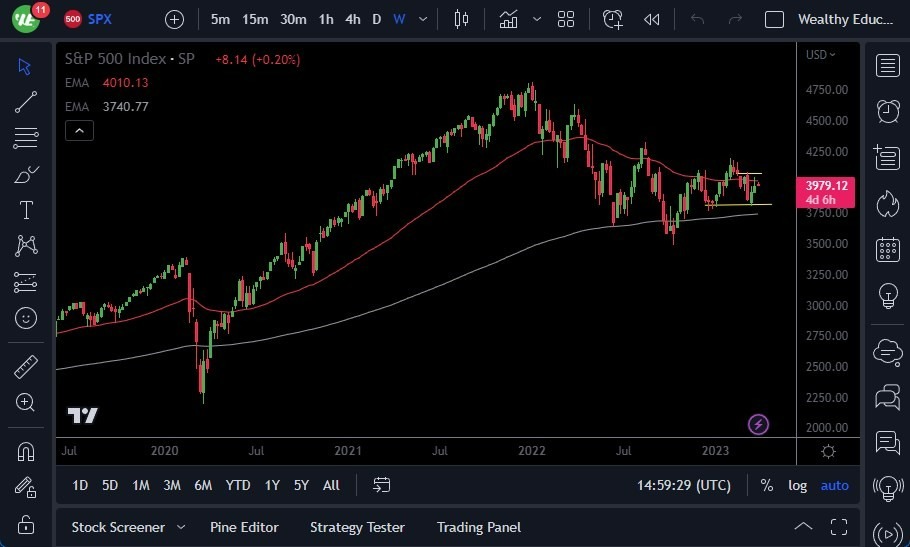Activate the zoom in tool
Image resolution: width=910 pixels, height=547 pixels.
[26, 403]
